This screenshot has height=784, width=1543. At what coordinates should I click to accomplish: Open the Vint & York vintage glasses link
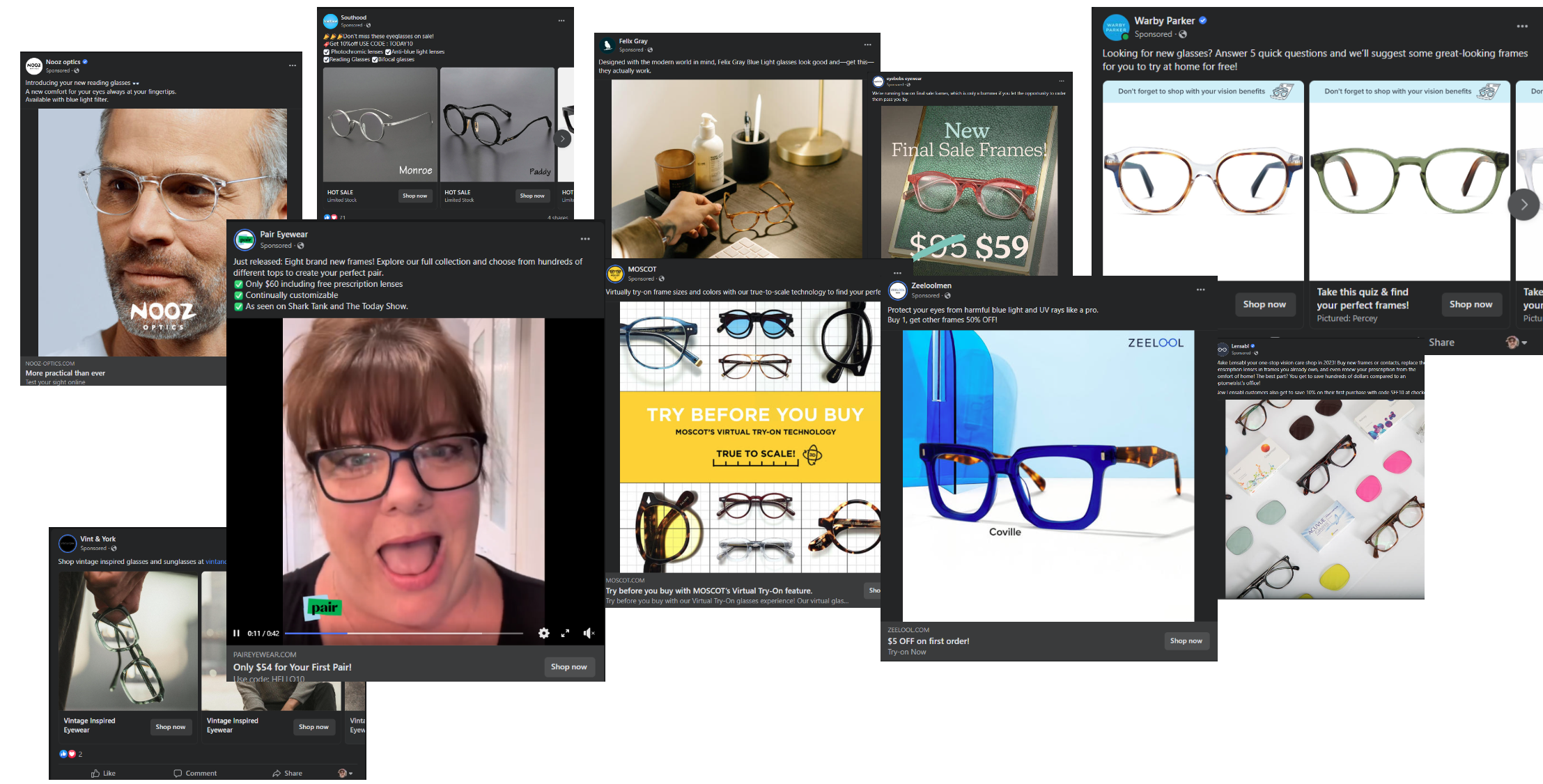click(x=216, y=562)
